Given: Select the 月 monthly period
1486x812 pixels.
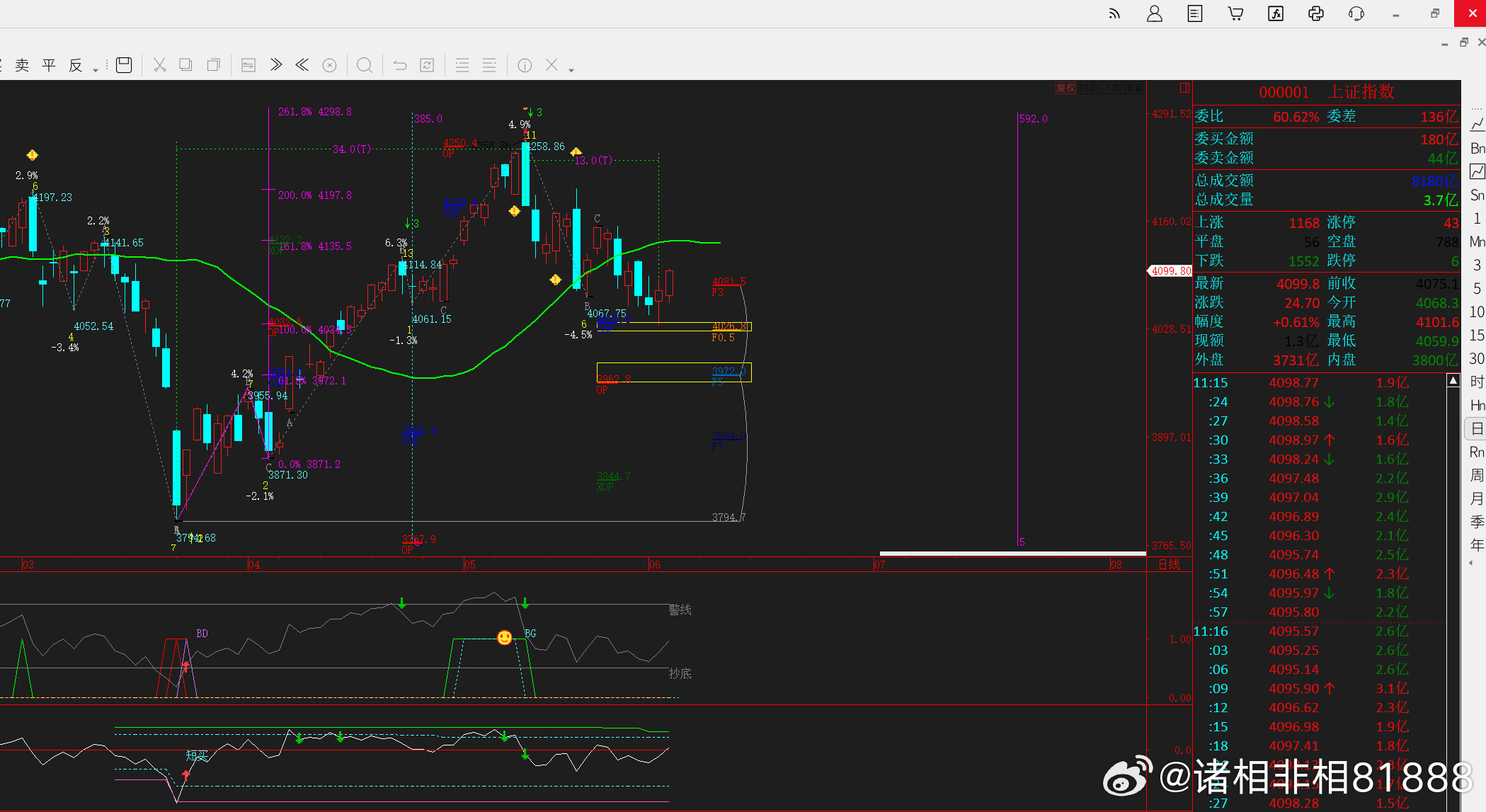Looking at the screenshot, I should (1477, 498).
